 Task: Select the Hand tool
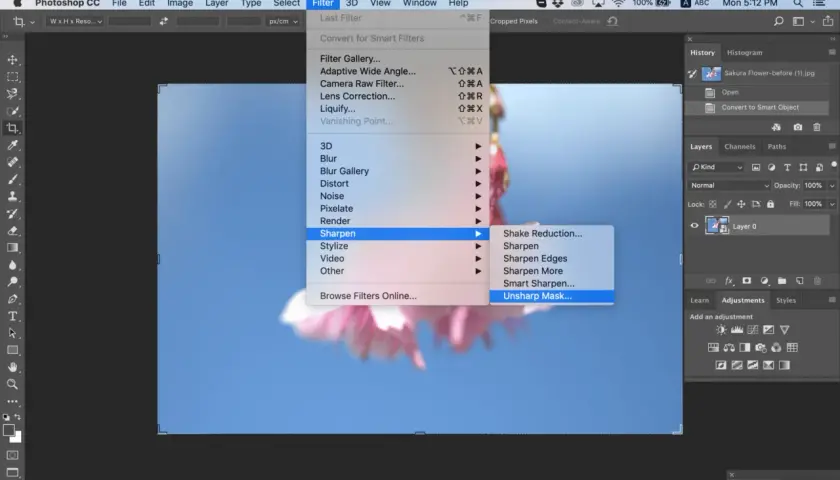(x=12, y=367)
